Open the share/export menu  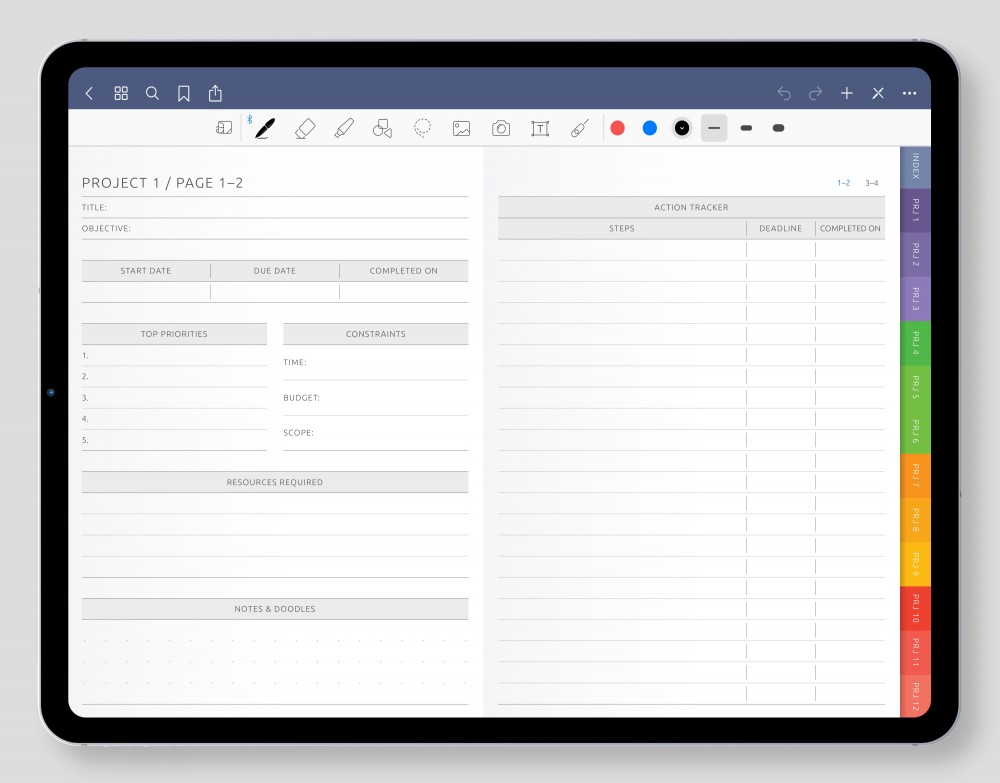coord(216,93)
